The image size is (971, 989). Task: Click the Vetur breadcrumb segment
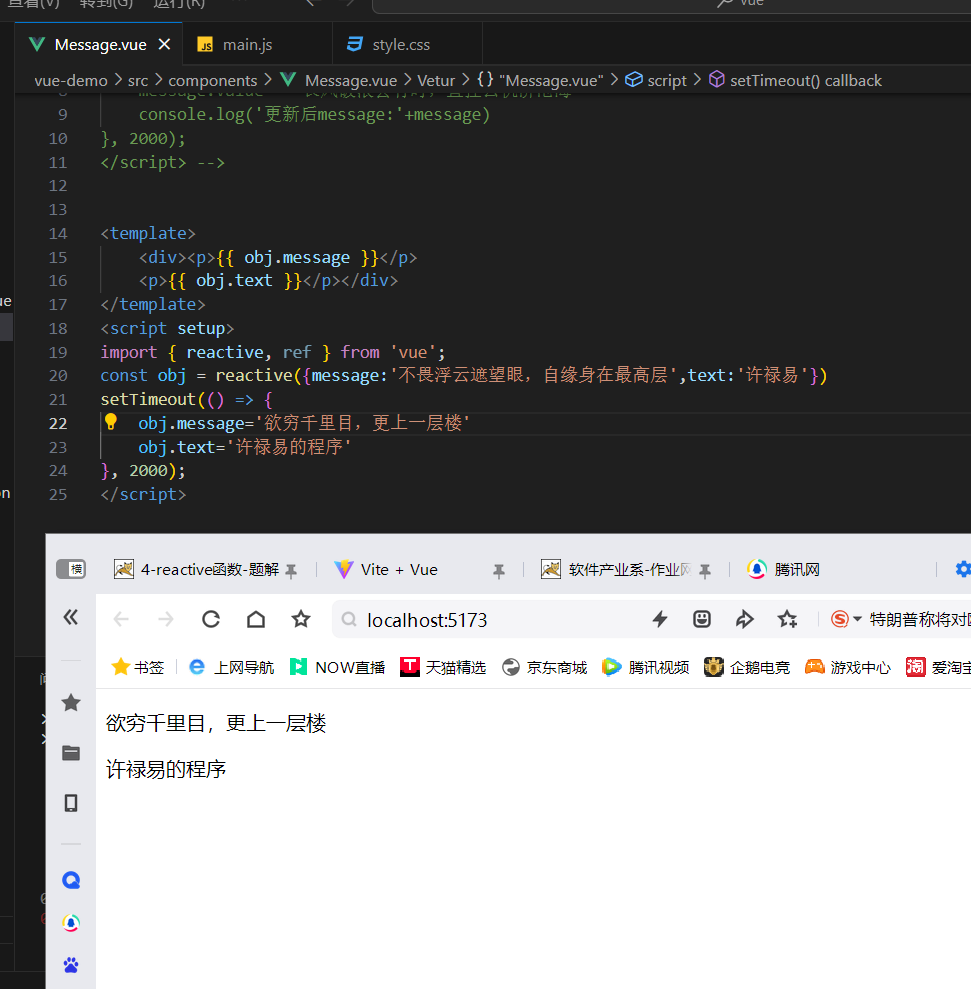(436, 81)
